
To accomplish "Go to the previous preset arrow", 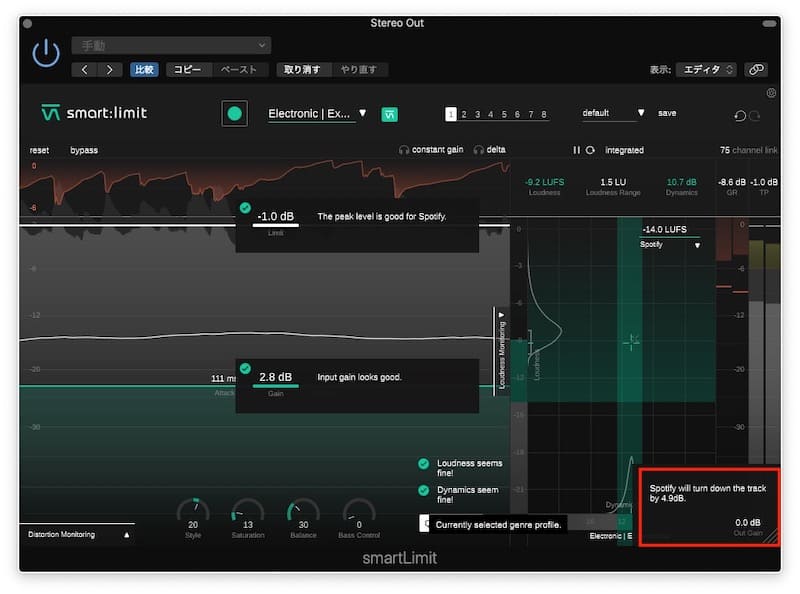I will pyautogui.click(x=85, y=69).
